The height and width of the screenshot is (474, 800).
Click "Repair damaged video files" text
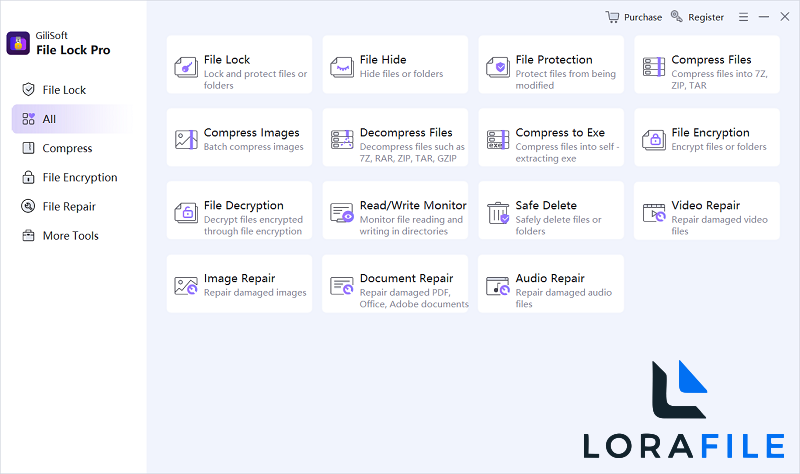tap(719, 226)
